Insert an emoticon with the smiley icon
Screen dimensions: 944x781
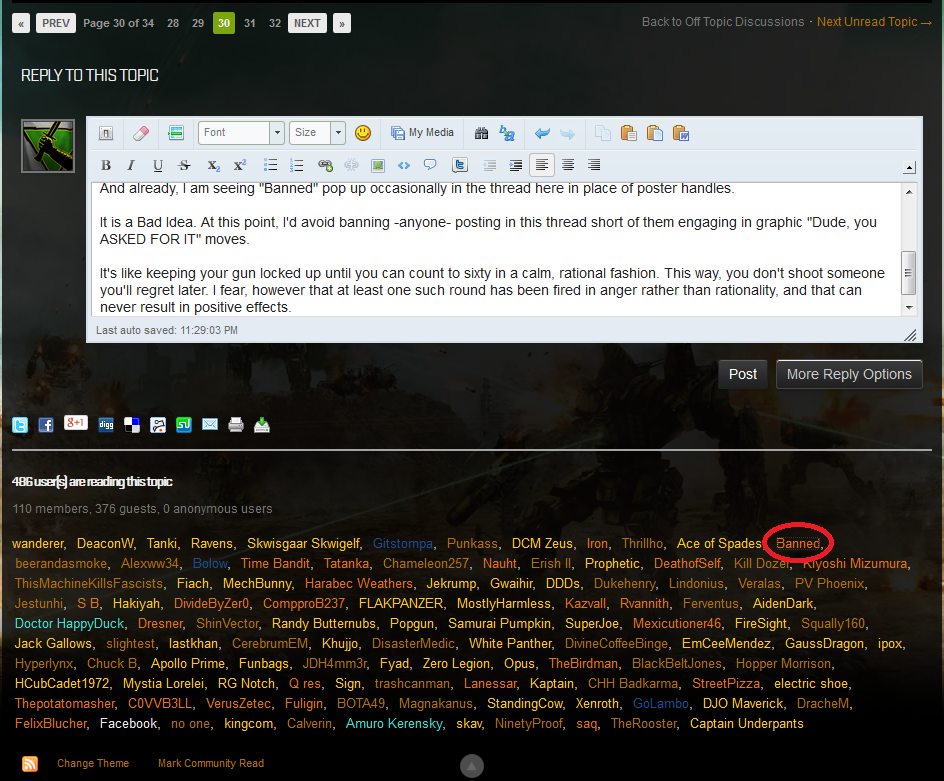coord(363,133)
